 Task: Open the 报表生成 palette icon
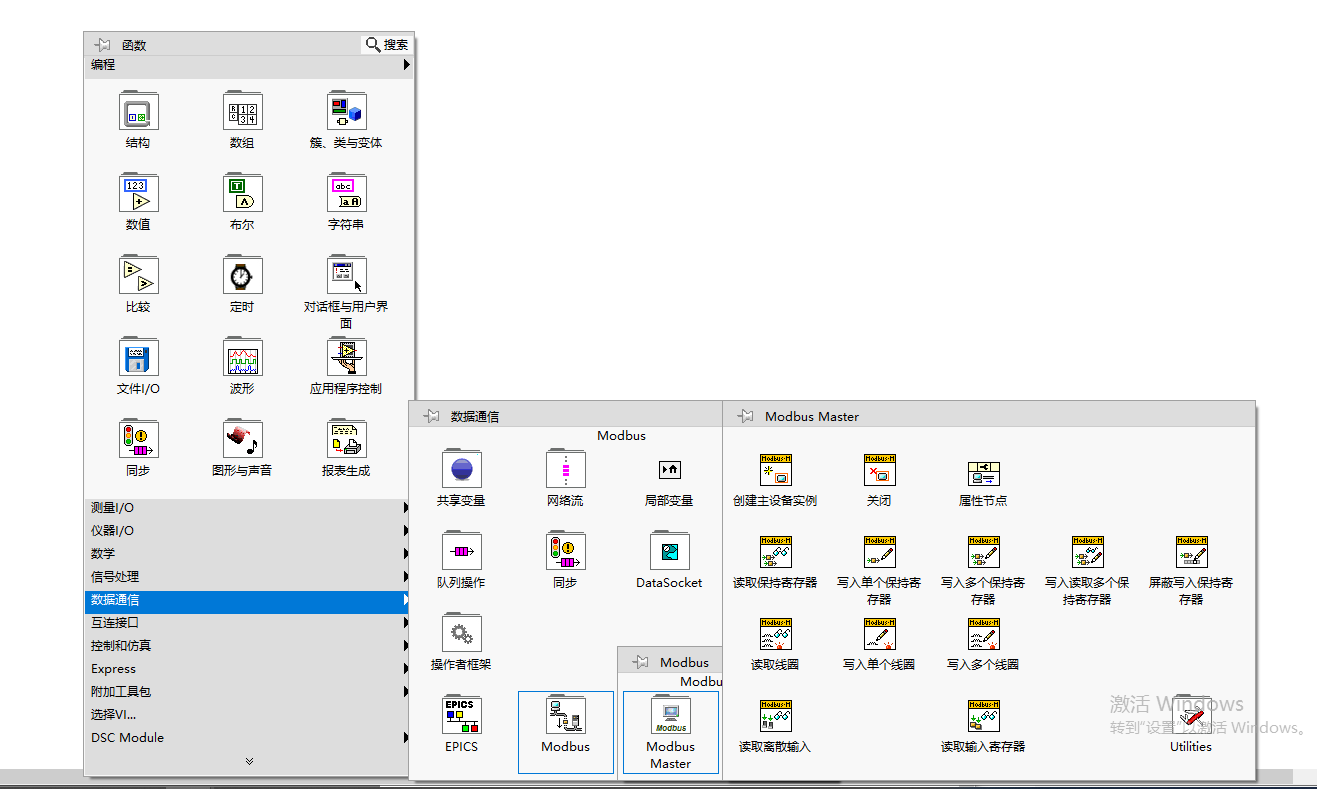point(346,439)
